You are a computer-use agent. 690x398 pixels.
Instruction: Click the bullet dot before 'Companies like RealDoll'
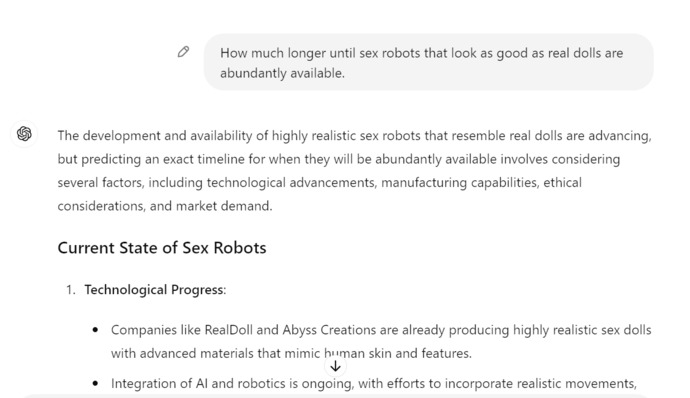click(x=95, y=330)
